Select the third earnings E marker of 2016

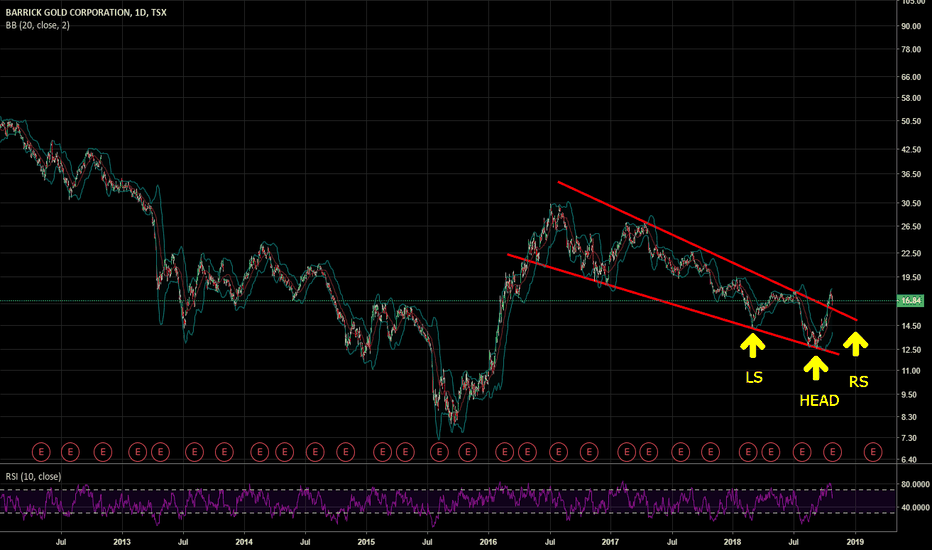pos(559,452)
